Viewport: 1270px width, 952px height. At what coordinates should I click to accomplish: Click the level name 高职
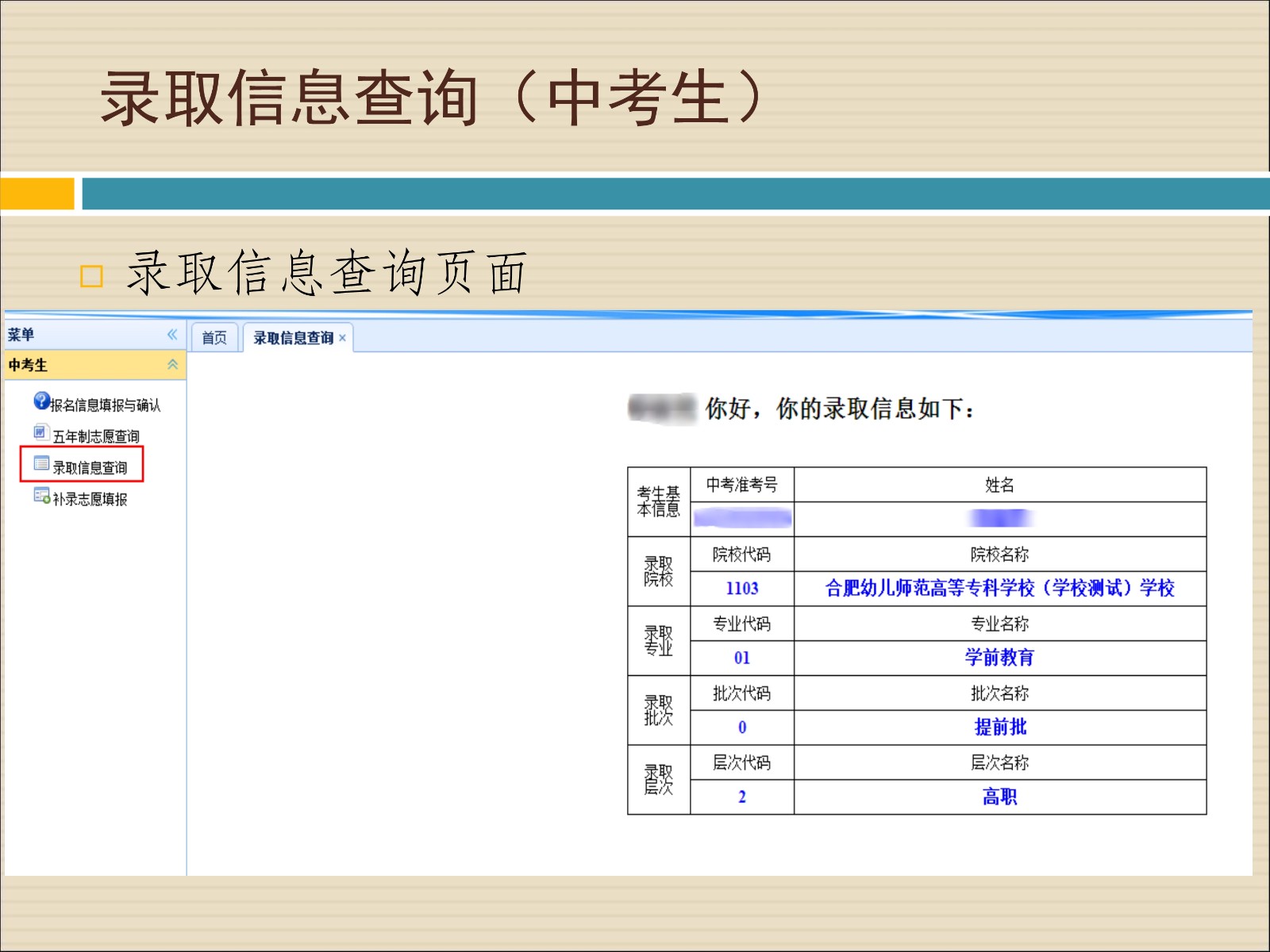[999, 797]
